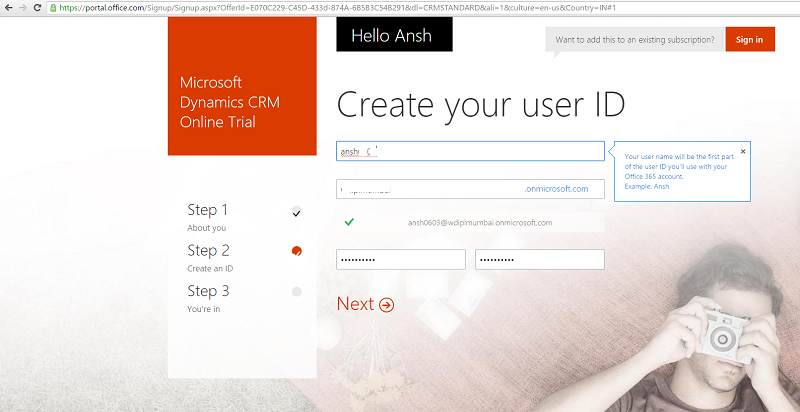Click the browser forward arrow
This screenshot has width=800, height=412.
22,8
